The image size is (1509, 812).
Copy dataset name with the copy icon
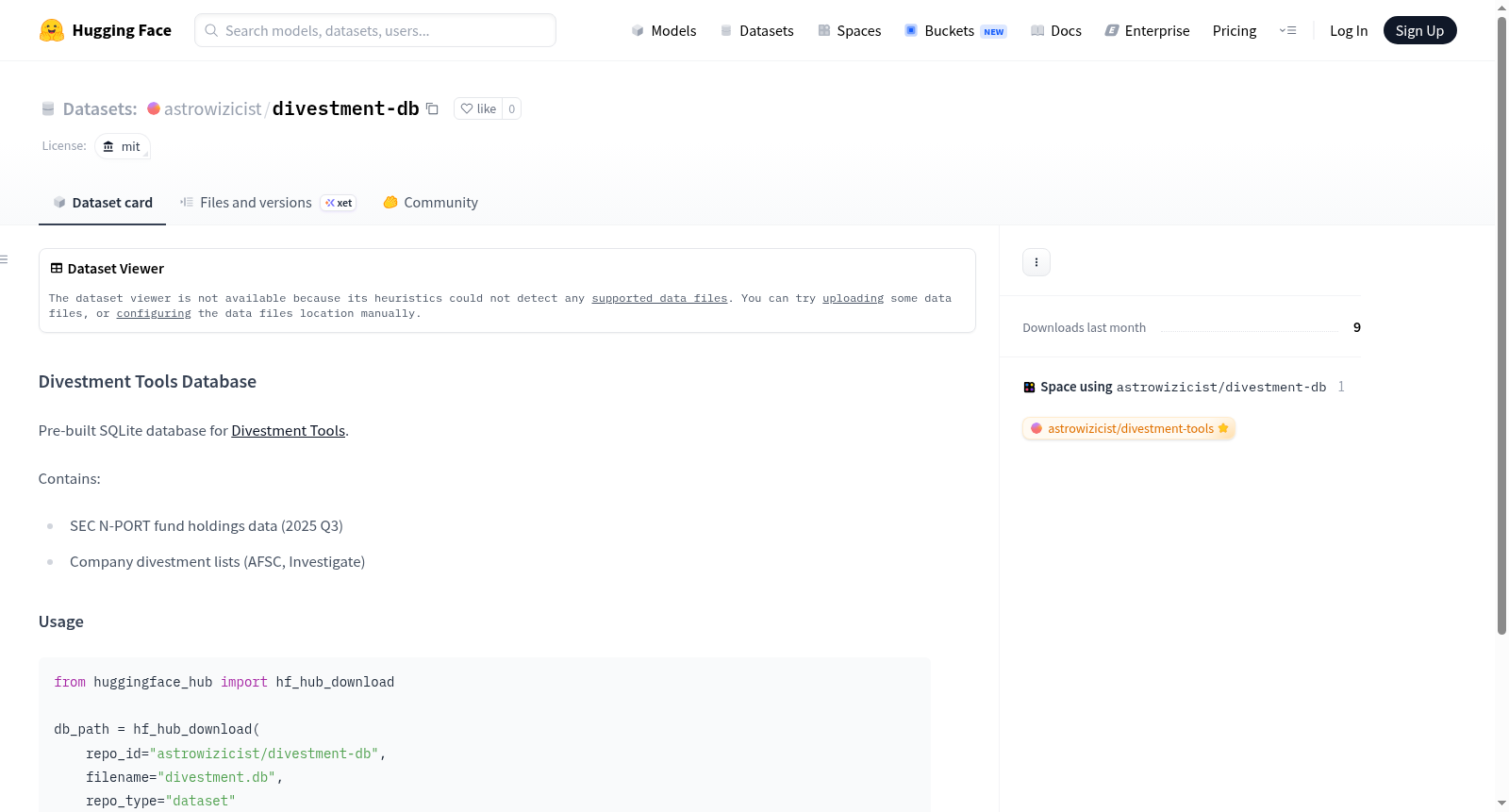[x=432, y=108]
